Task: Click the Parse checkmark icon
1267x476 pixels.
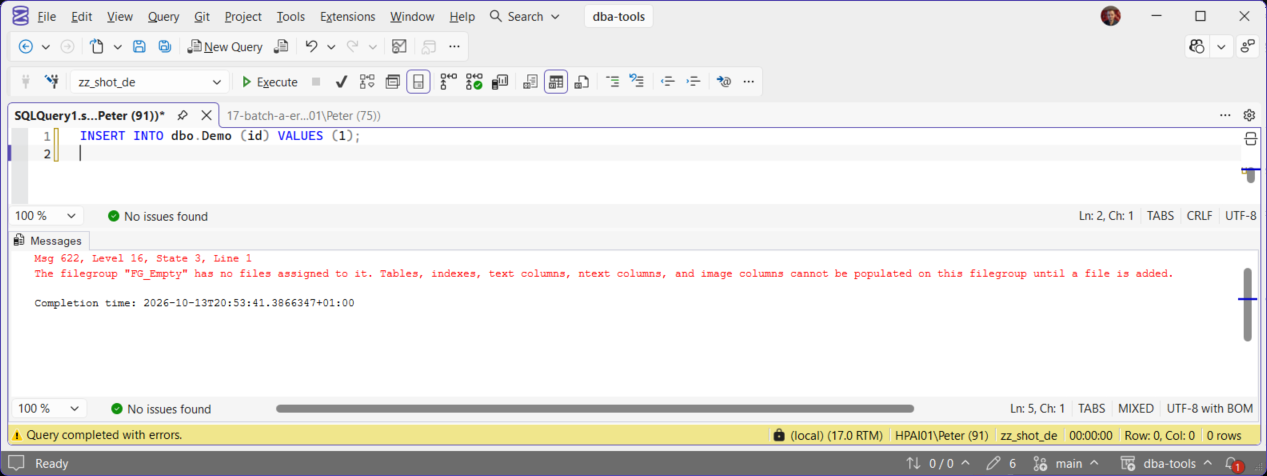Action: 341,82
